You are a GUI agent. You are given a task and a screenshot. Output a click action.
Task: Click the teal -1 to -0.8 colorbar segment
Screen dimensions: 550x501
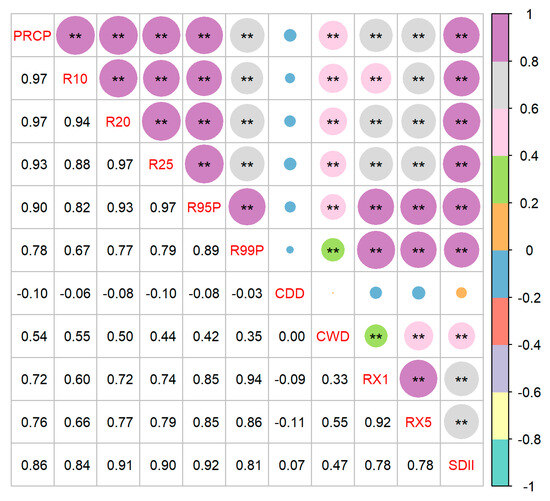(500, 462)
